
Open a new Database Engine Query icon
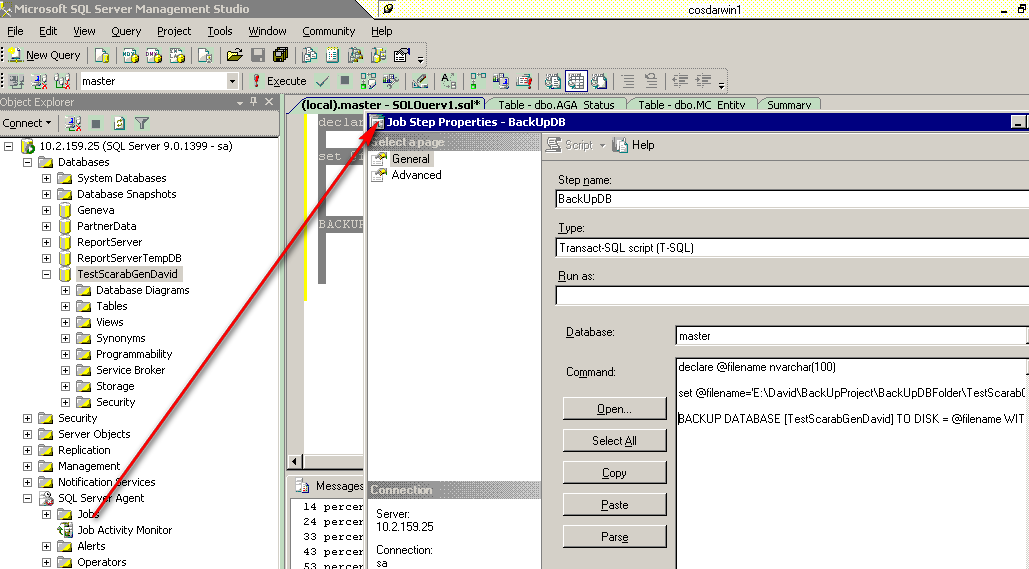tap(102, 55)
